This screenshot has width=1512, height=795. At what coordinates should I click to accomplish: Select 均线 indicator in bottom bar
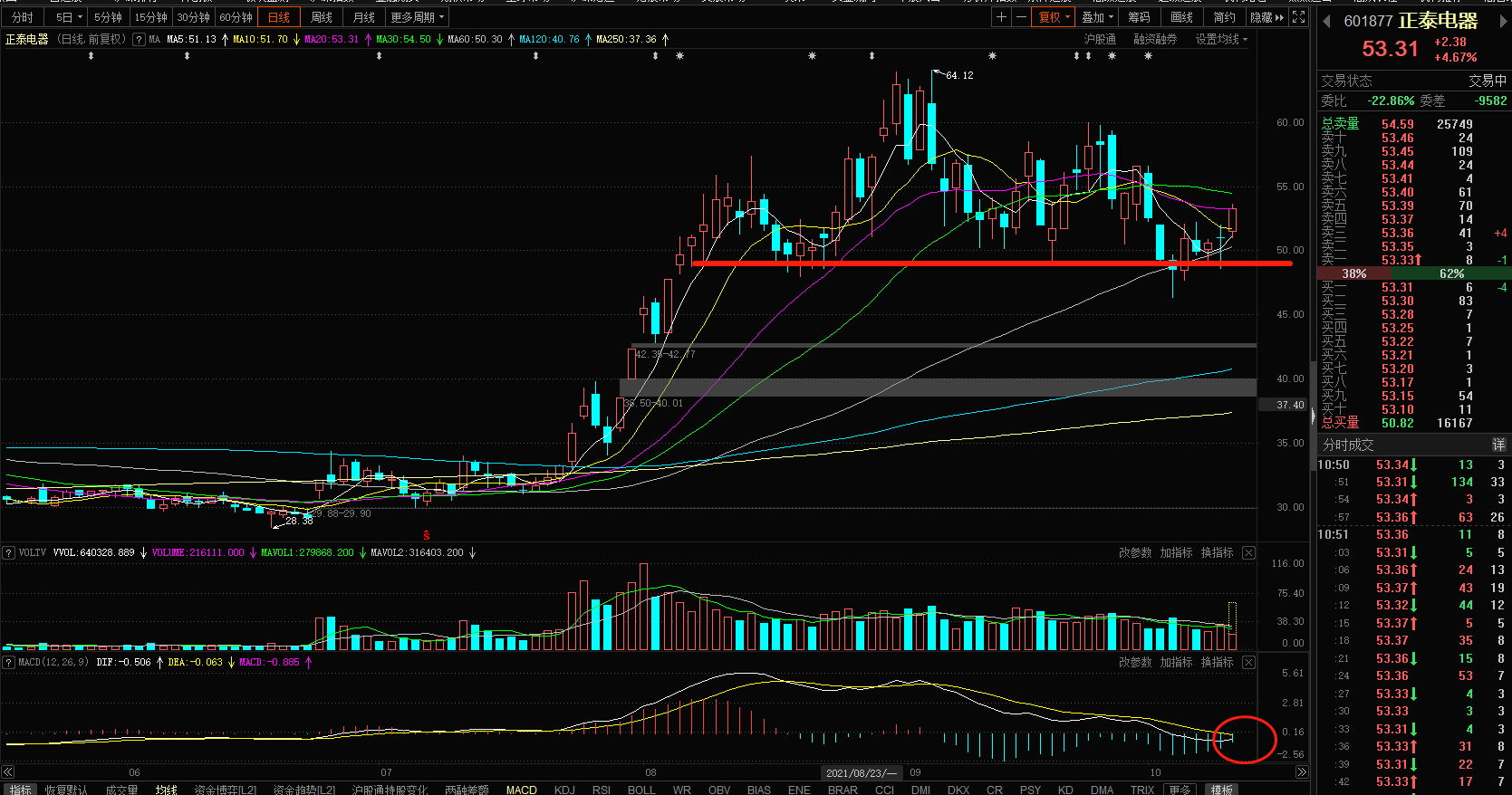coord(166,790)
